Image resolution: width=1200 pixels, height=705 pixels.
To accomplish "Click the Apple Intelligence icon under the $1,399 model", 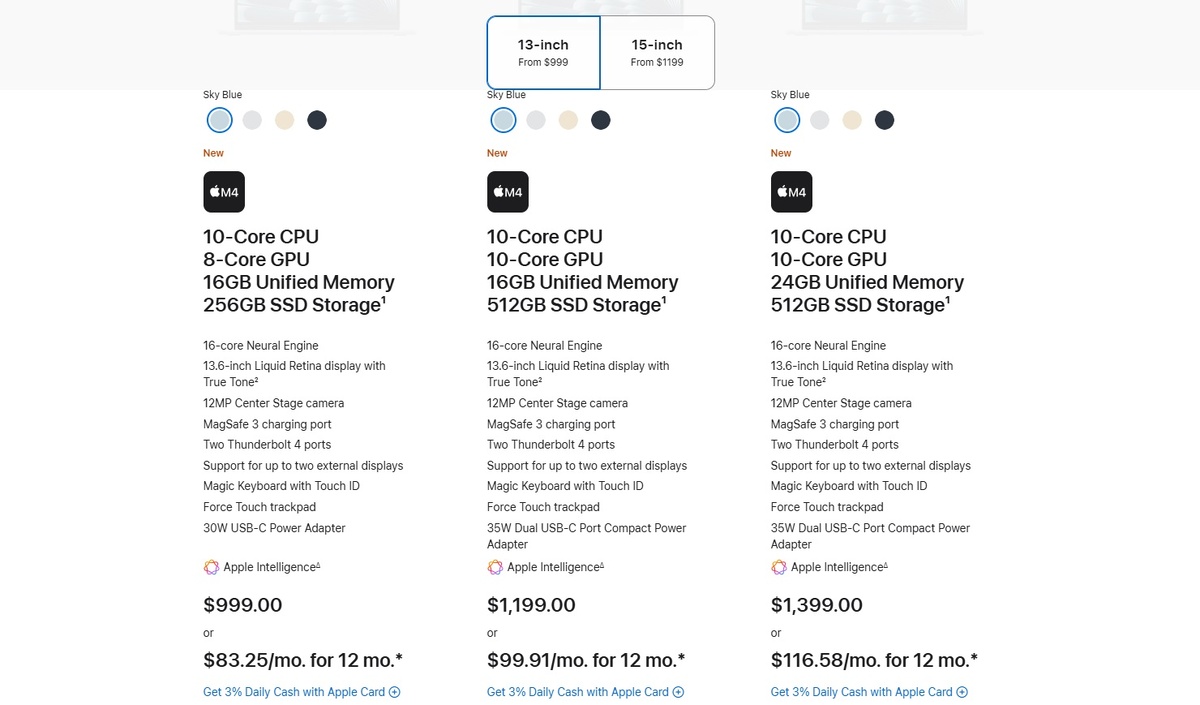I will coord(779,567).
